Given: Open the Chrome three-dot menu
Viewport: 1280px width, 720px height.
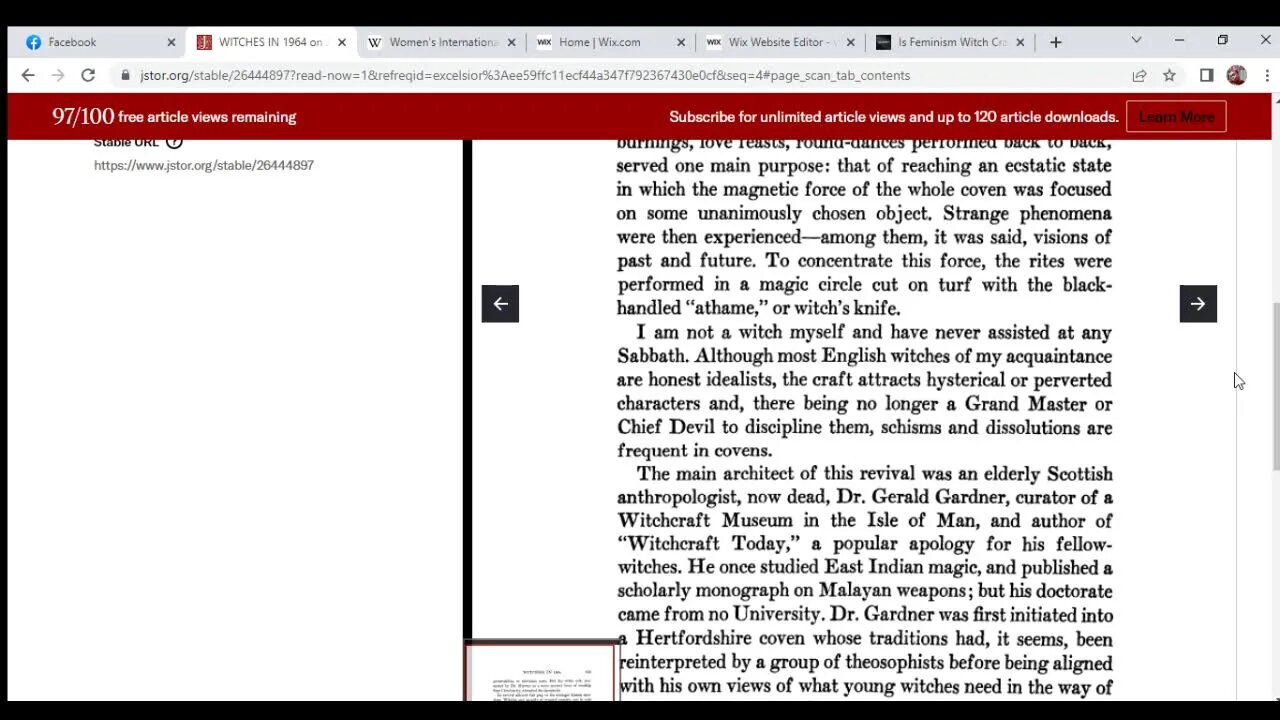Looking at the screenshot, I should click(1266, 75).
